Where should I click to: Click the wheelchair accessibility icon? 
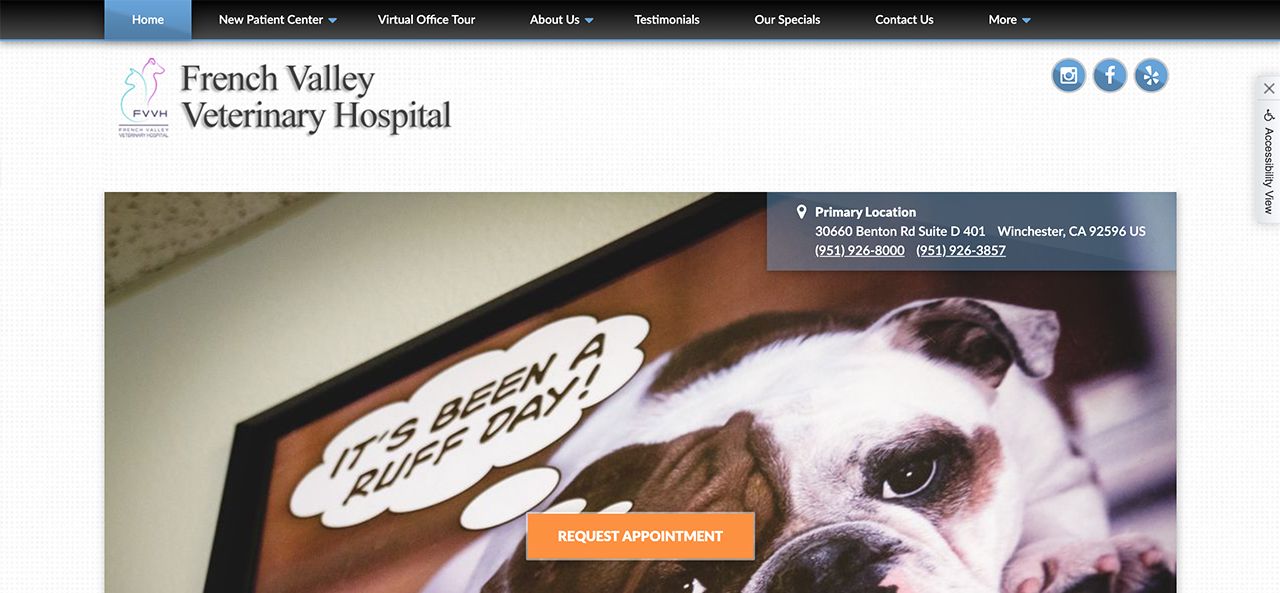coord(1269,116)
